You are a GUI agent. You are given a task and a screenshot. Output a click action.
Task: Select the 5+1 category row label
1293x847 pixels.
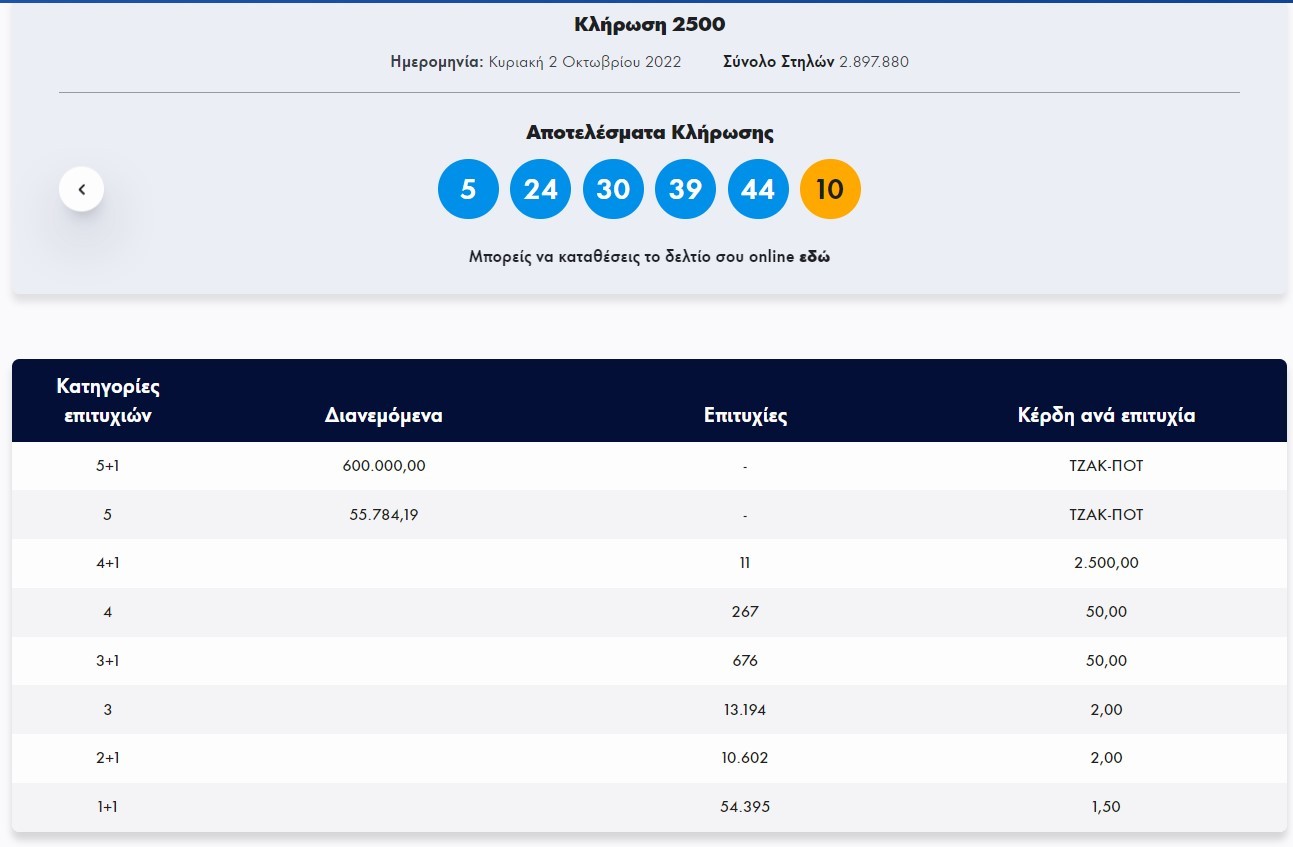[108, 466]
